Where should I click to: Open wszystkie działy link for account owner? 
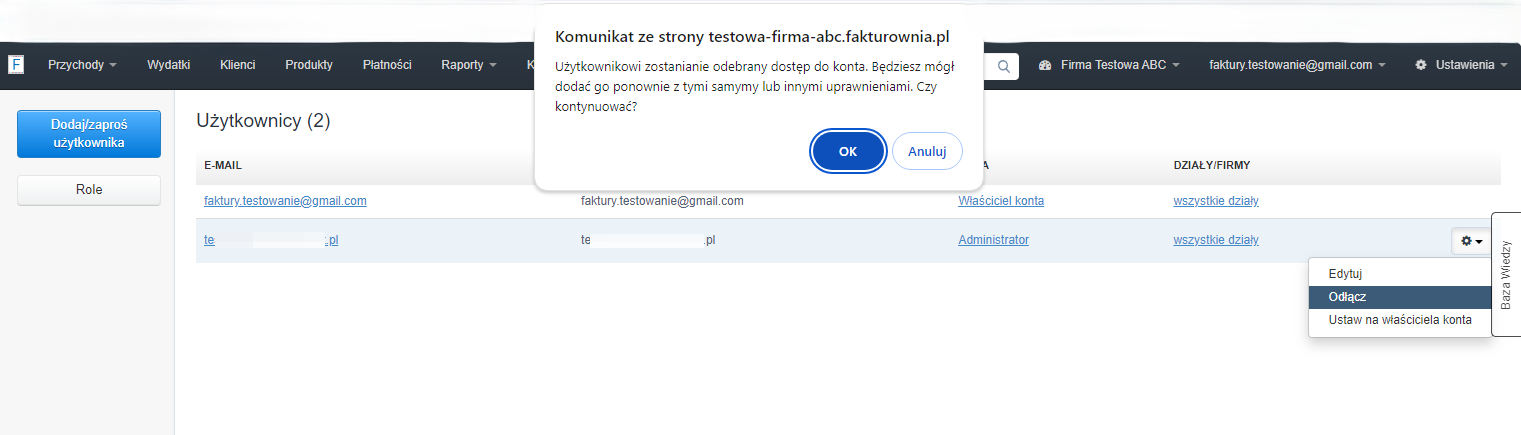coord(1216,201)
